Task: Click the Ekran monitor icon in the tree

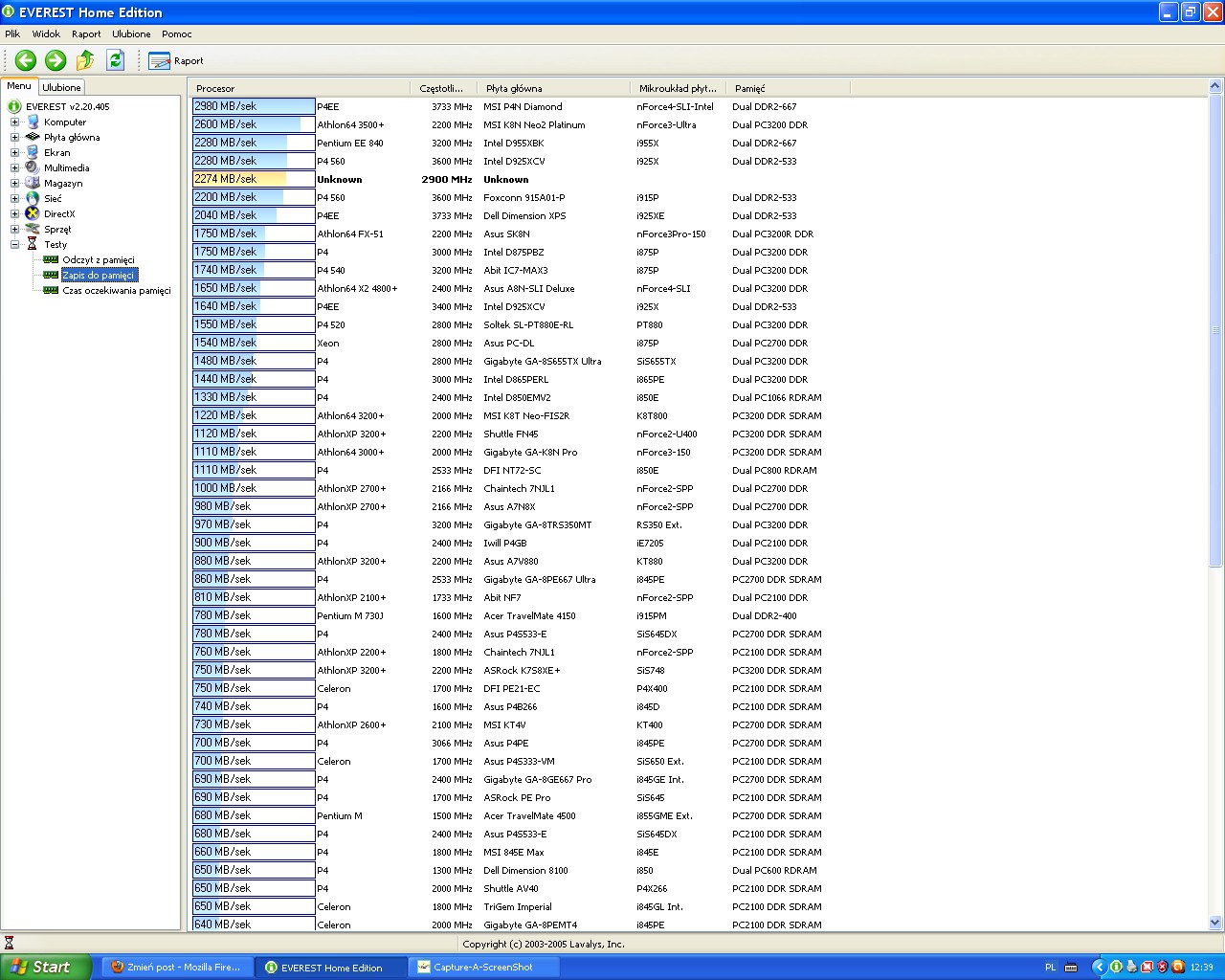Action: (x=33, y=152)
